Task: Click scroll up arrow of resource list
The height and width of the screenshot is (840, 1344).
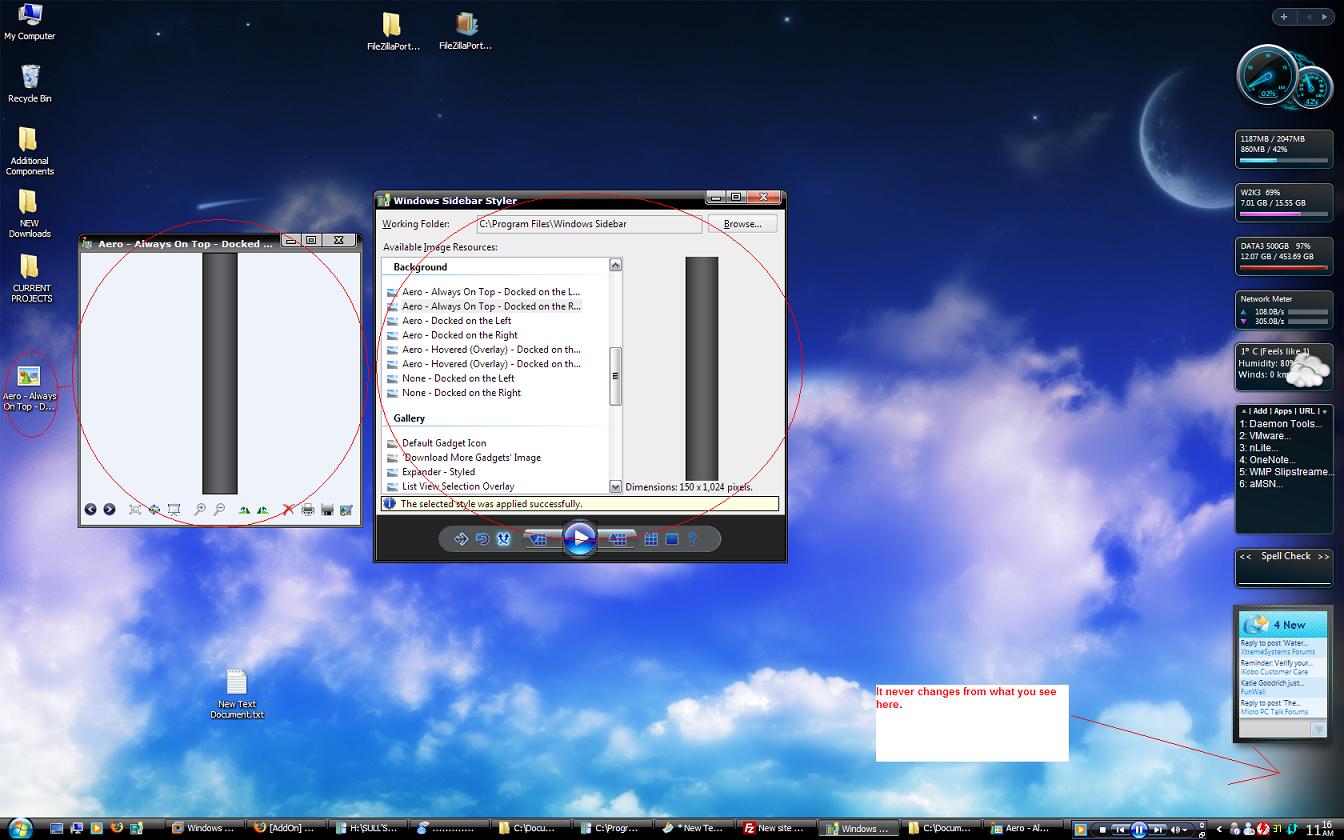Action: (x=615, y=265)
